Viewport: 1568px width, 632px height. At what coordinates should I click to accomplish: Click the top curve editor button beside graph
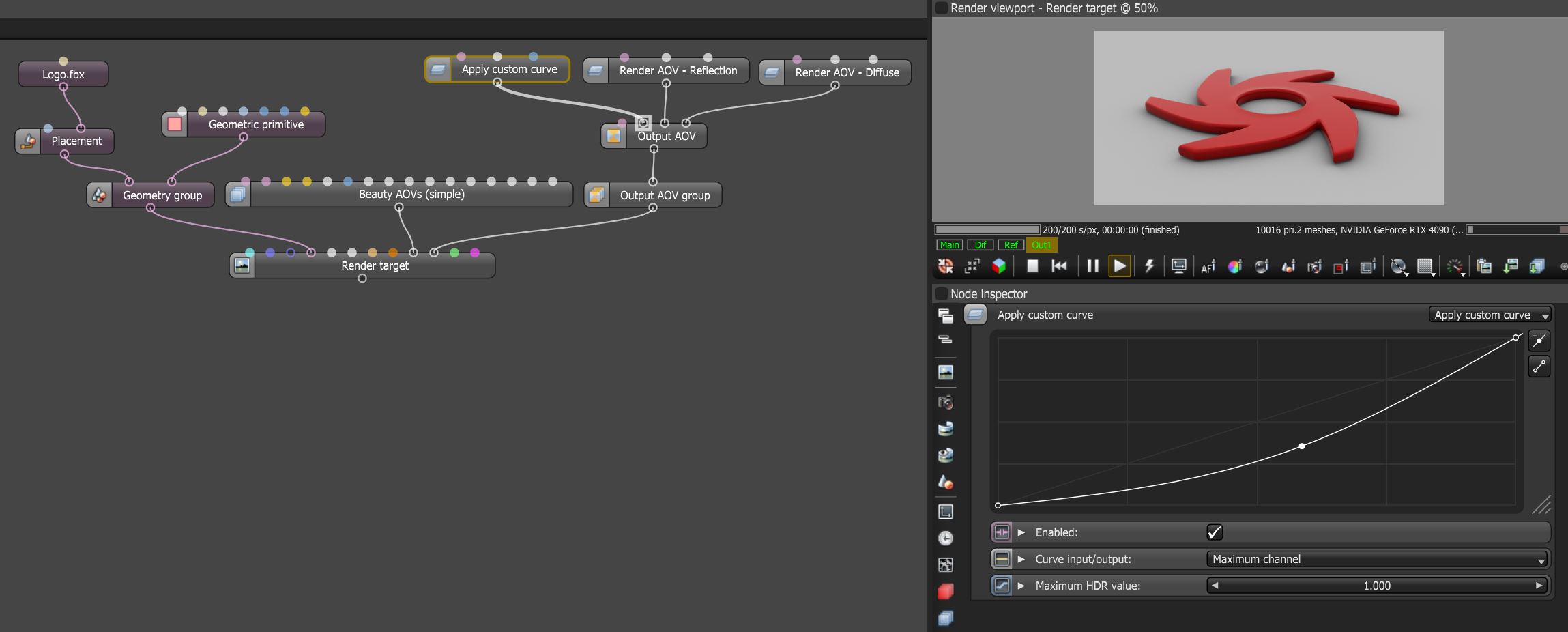1539,341
